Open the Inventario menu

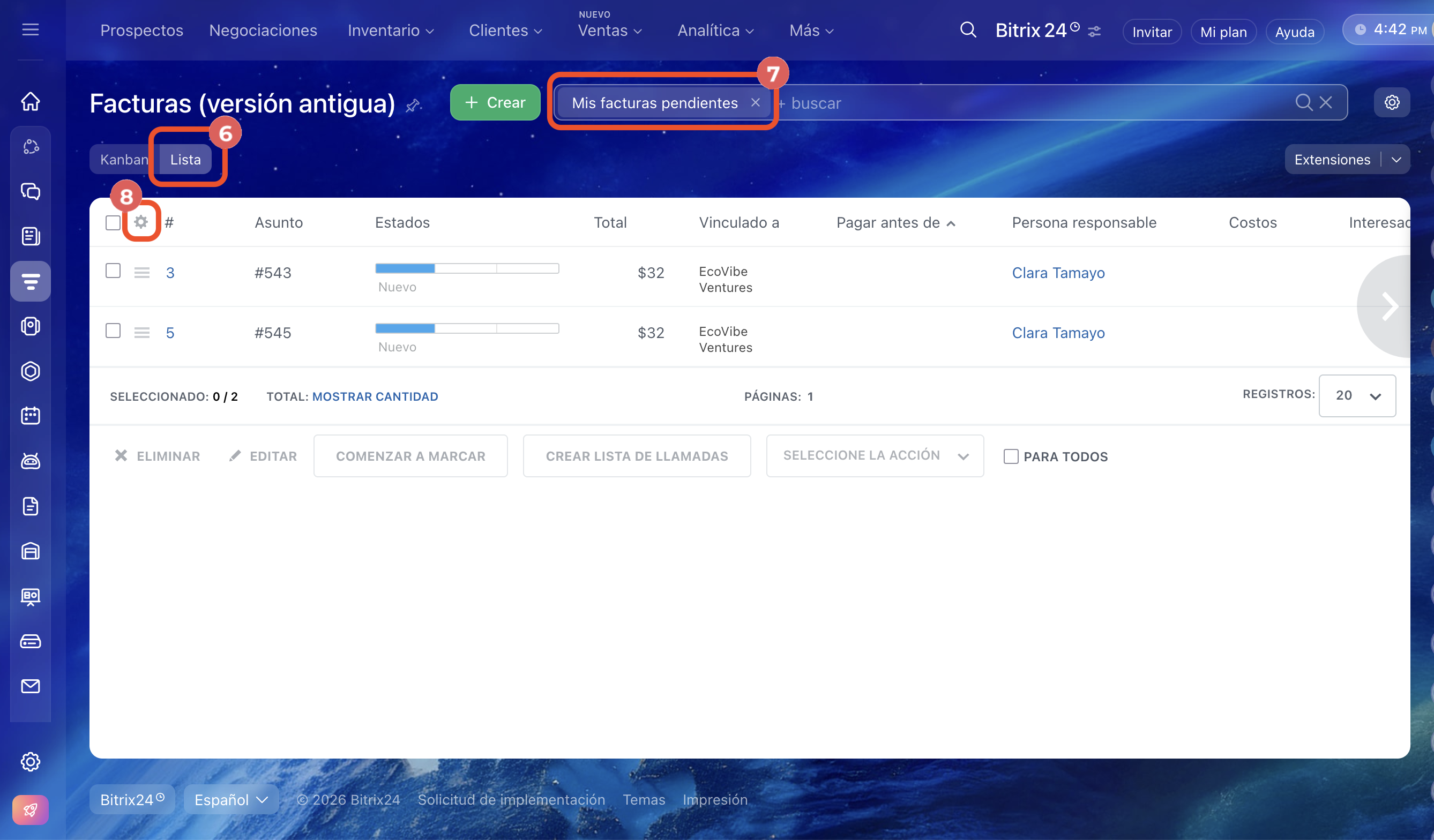391,31
